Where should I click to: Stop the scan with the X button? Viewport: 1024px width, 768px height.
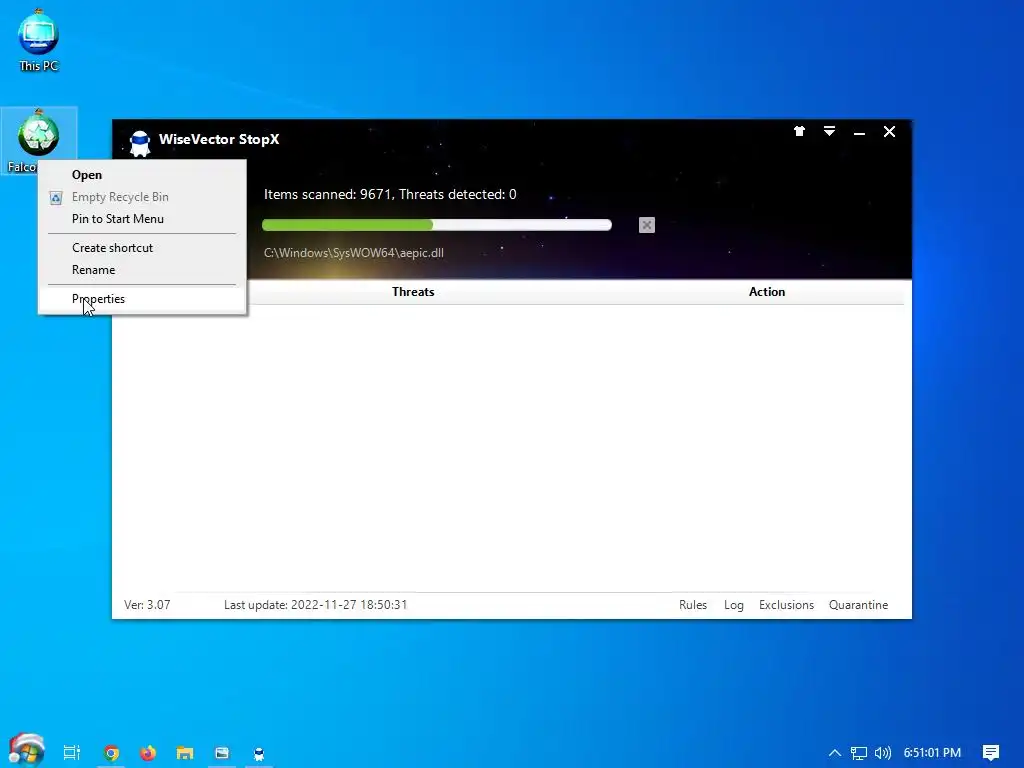[647, 225]
